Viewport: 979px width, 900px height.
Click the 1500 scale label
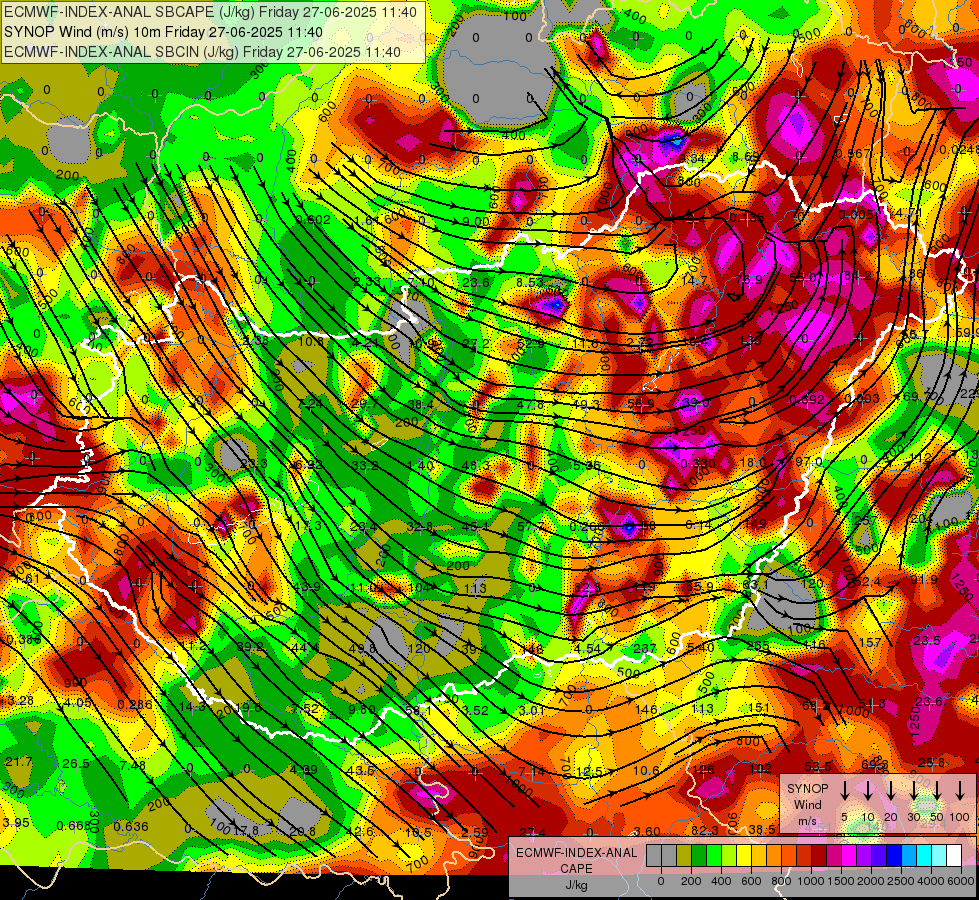click(x=840, y=881)
